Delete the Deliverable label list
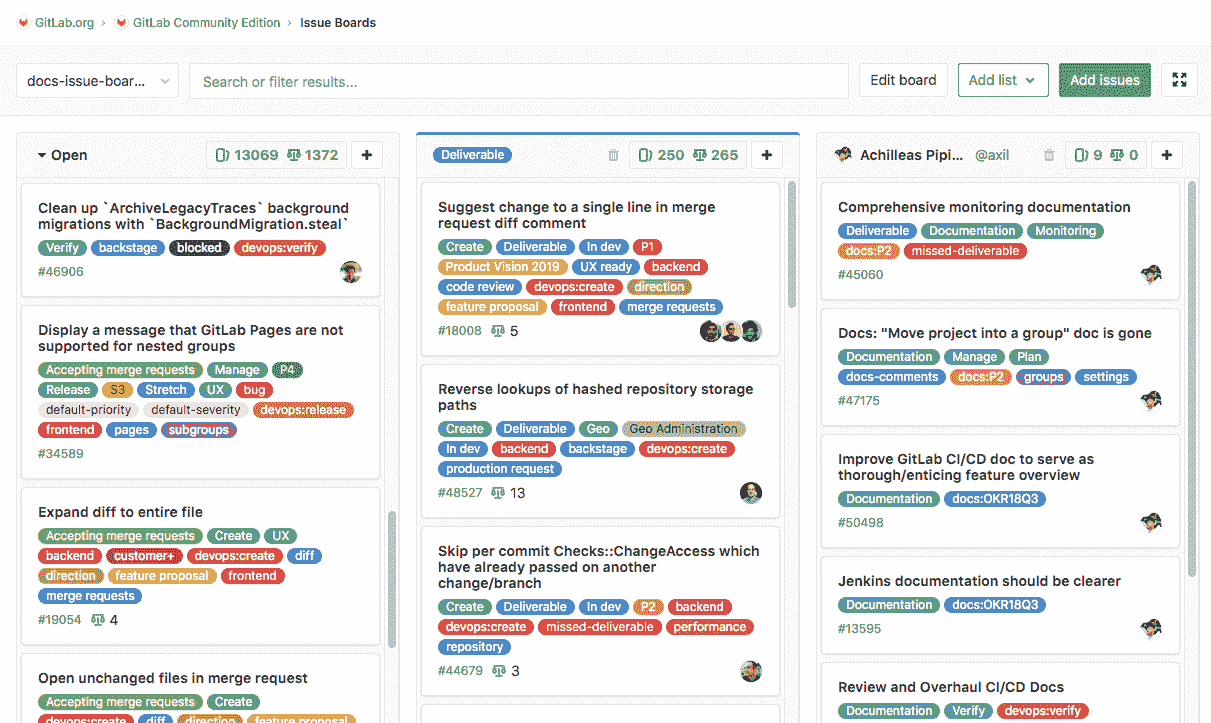1211x723 pixels. tap(611, 155)
